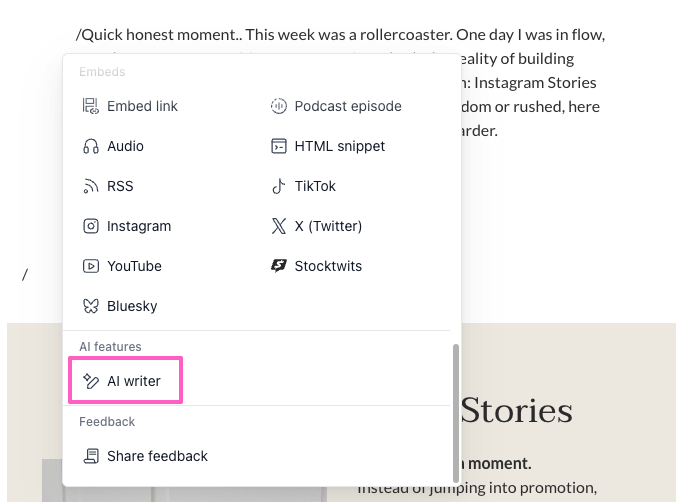Click the Instagram icon
676x502 pixels.
[91, 226]
